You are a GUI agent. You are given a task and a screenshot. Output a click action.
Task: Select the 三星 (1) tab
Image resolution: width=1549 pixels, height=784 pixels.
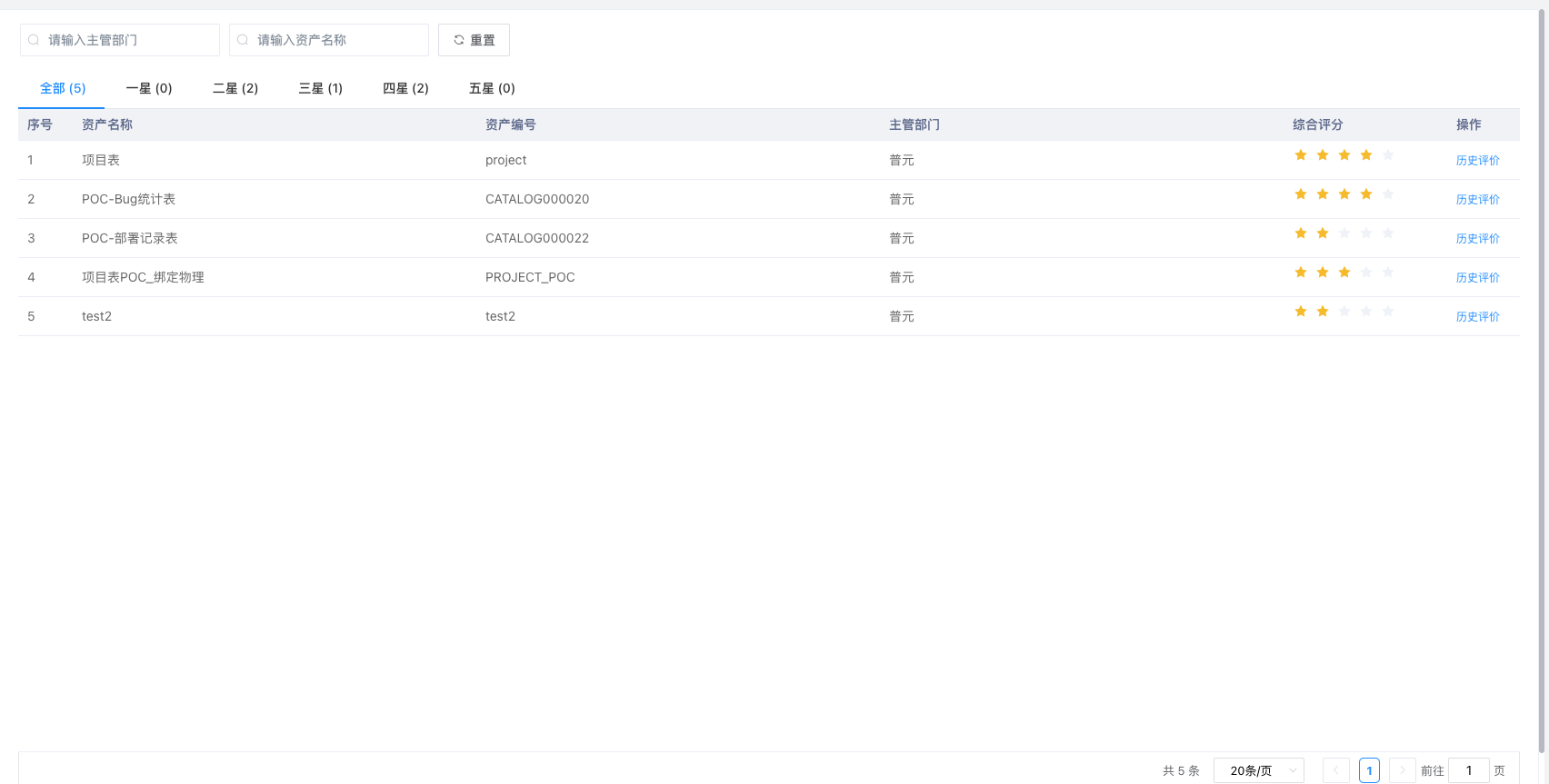point(321,88)
